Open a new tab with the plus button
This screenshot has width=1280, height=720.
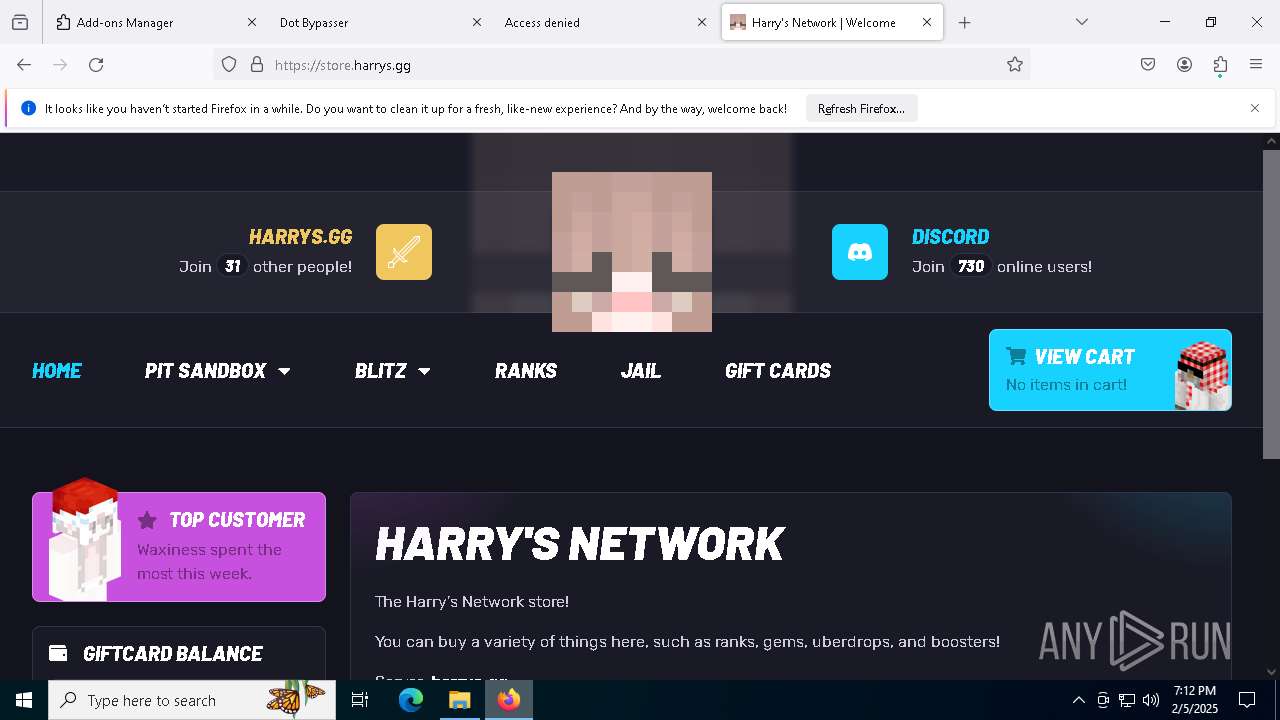click(x=964, y=22)
